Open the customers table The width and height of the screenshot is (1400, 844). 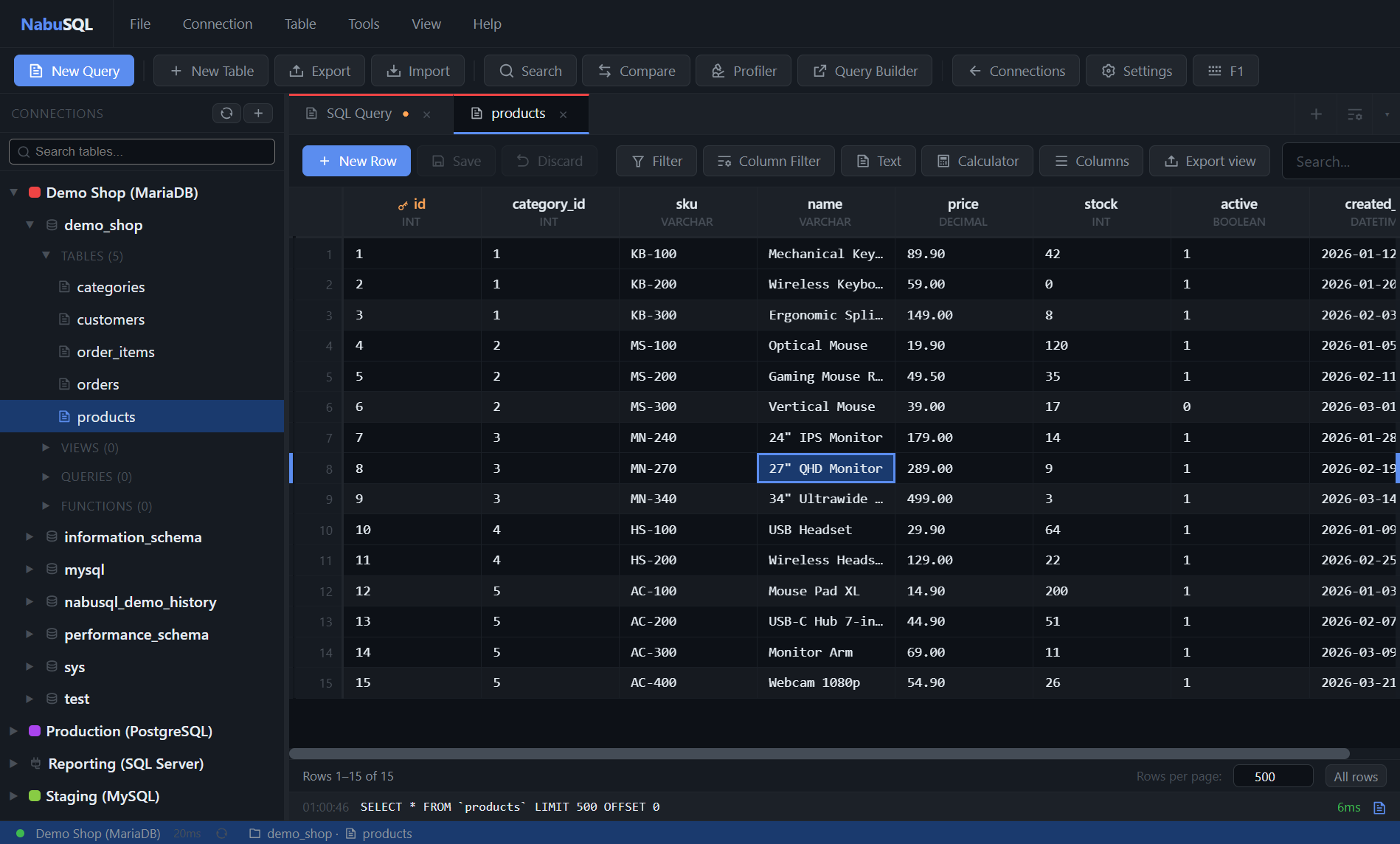click(111, 319)
